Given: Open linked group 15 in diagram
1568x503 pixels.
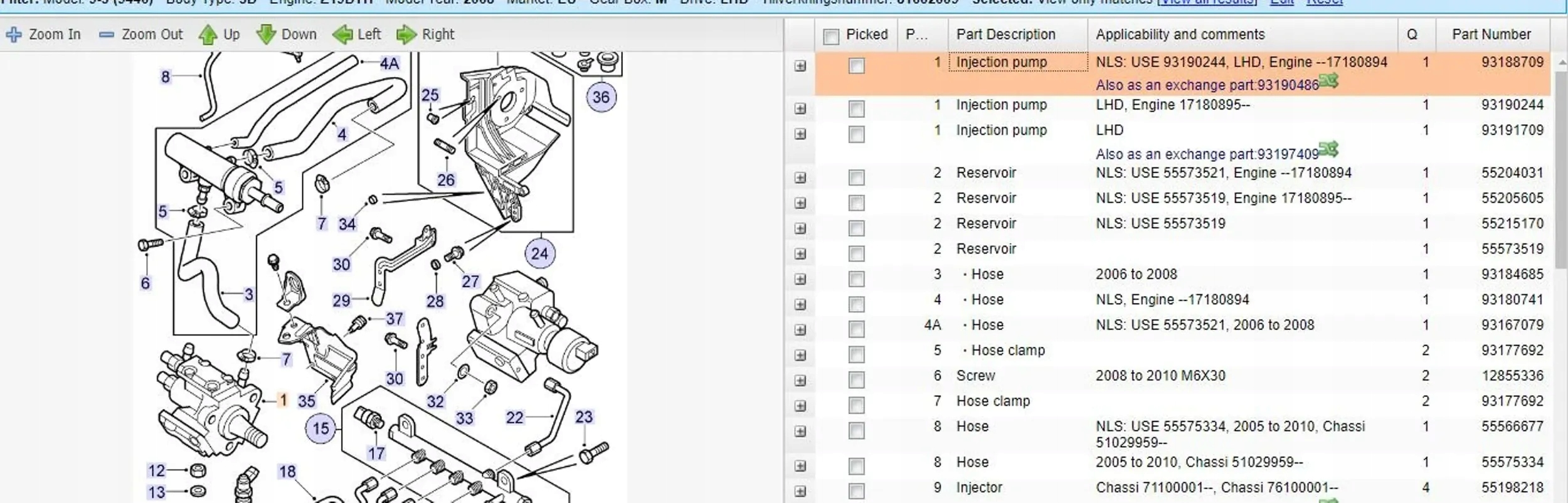Looking at the screenshot, I should tap(320, 428).
